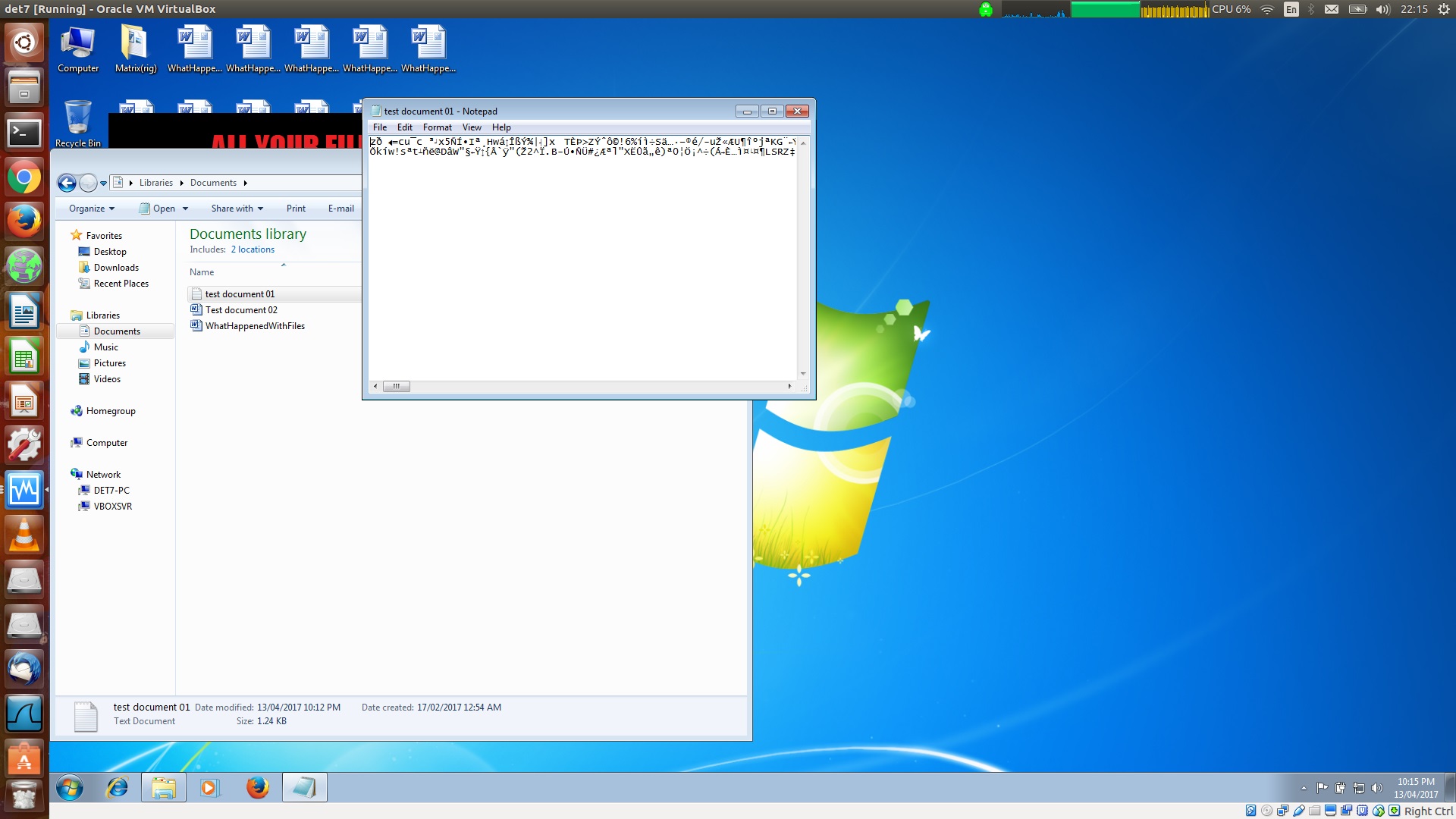Open the Edit menu in Notepad
The width and height of the screenshot is (1456, 819).
pyautogui.click(x=404, y=127)
